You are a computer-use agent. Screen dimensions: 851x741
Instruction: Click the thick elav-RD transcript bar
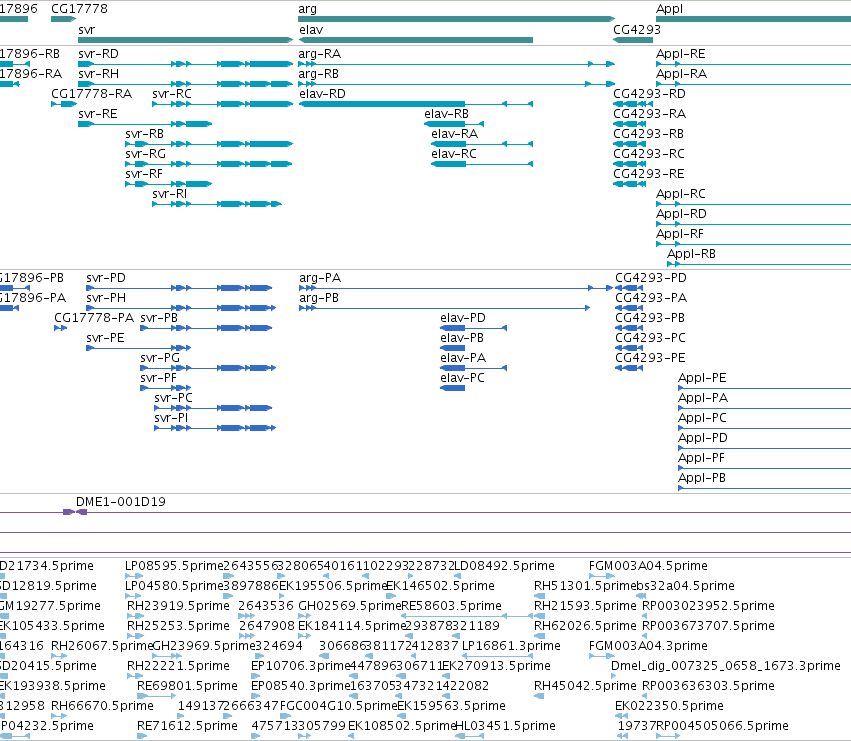(x=383, y=104)
